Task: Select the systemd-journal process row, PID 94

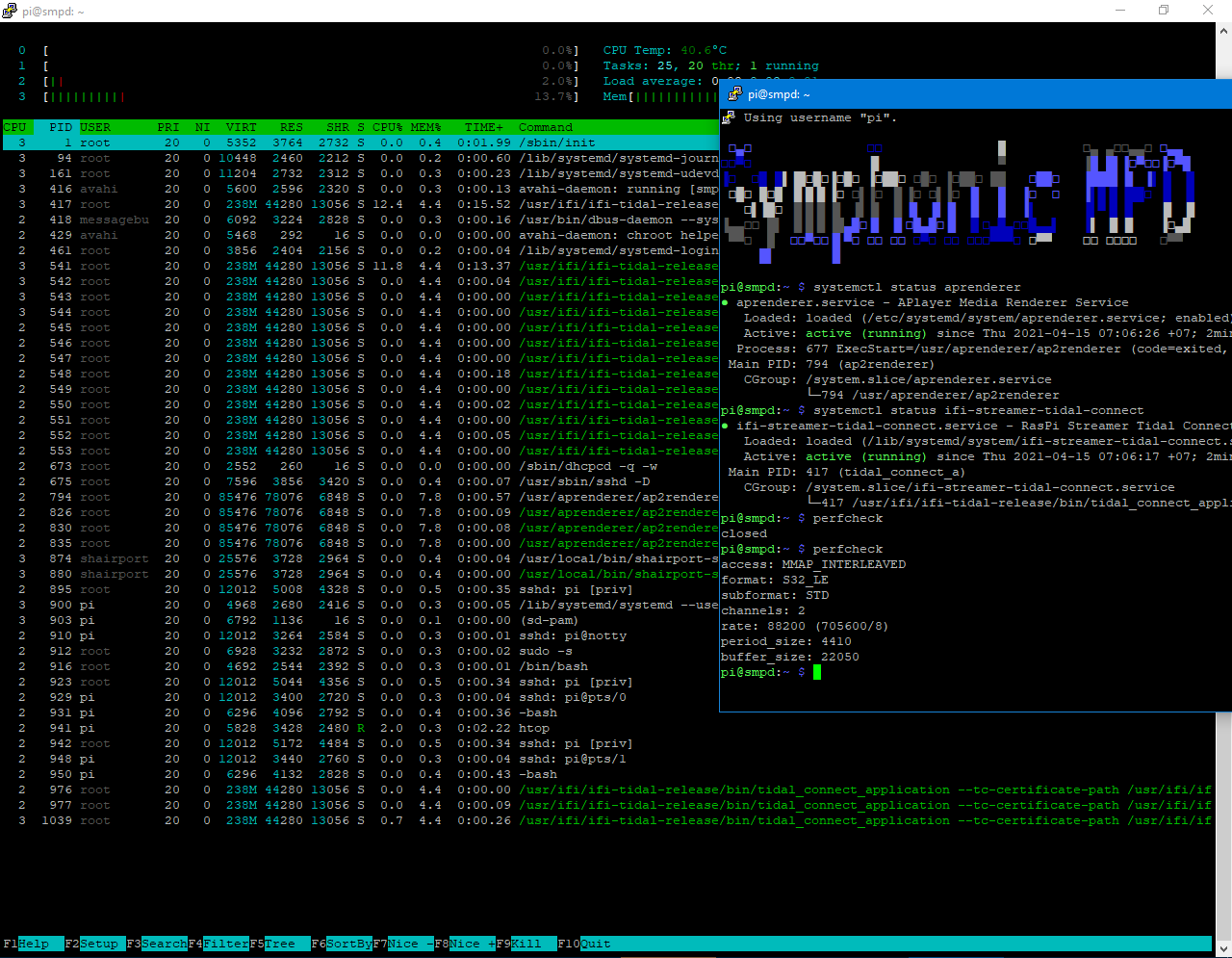Action: click(x=361, y=158)
